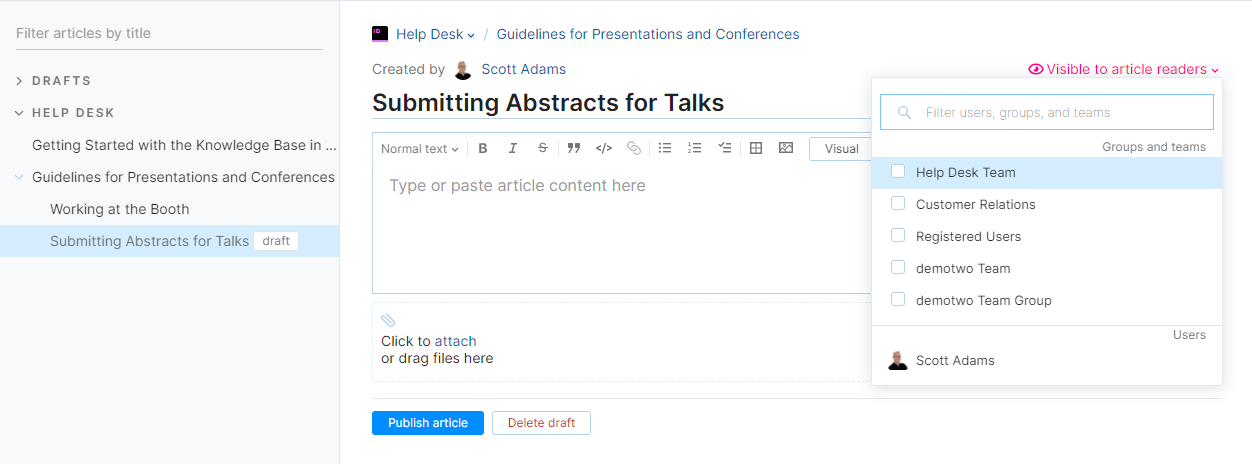Expand the DRAFTS section
The height and width of the screenshot is (464, 1252).
coord(20,81)
